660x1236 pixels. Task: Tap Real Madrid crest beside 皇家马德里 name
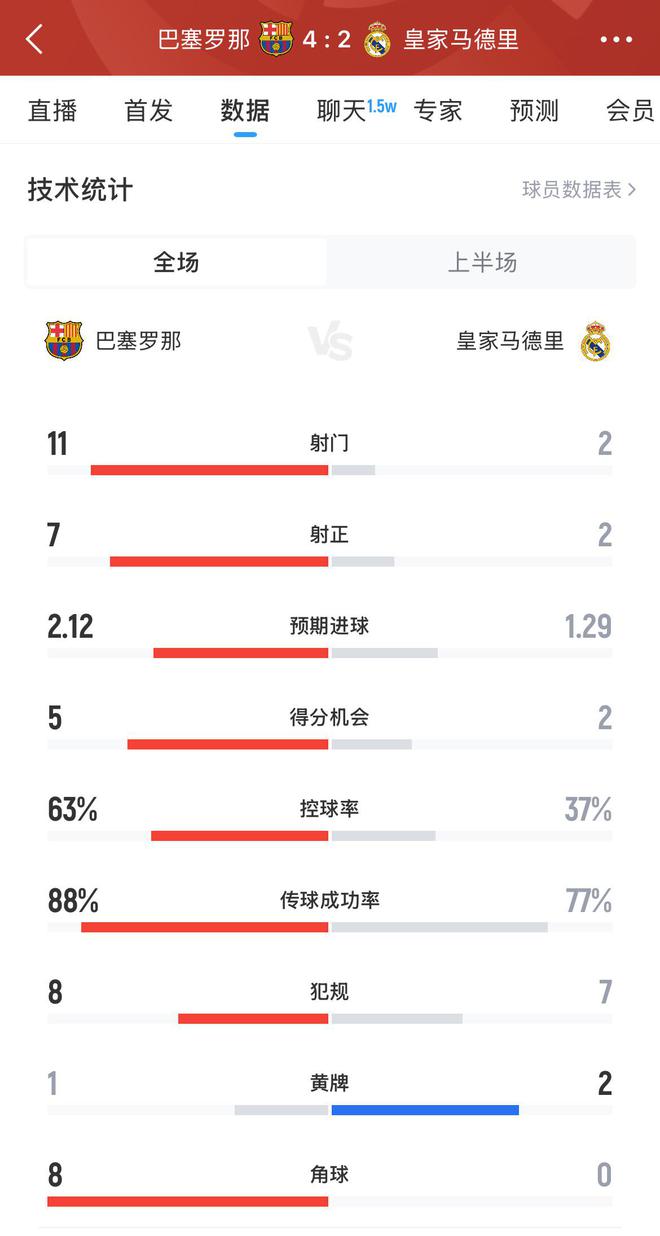[x=595, y=341]
